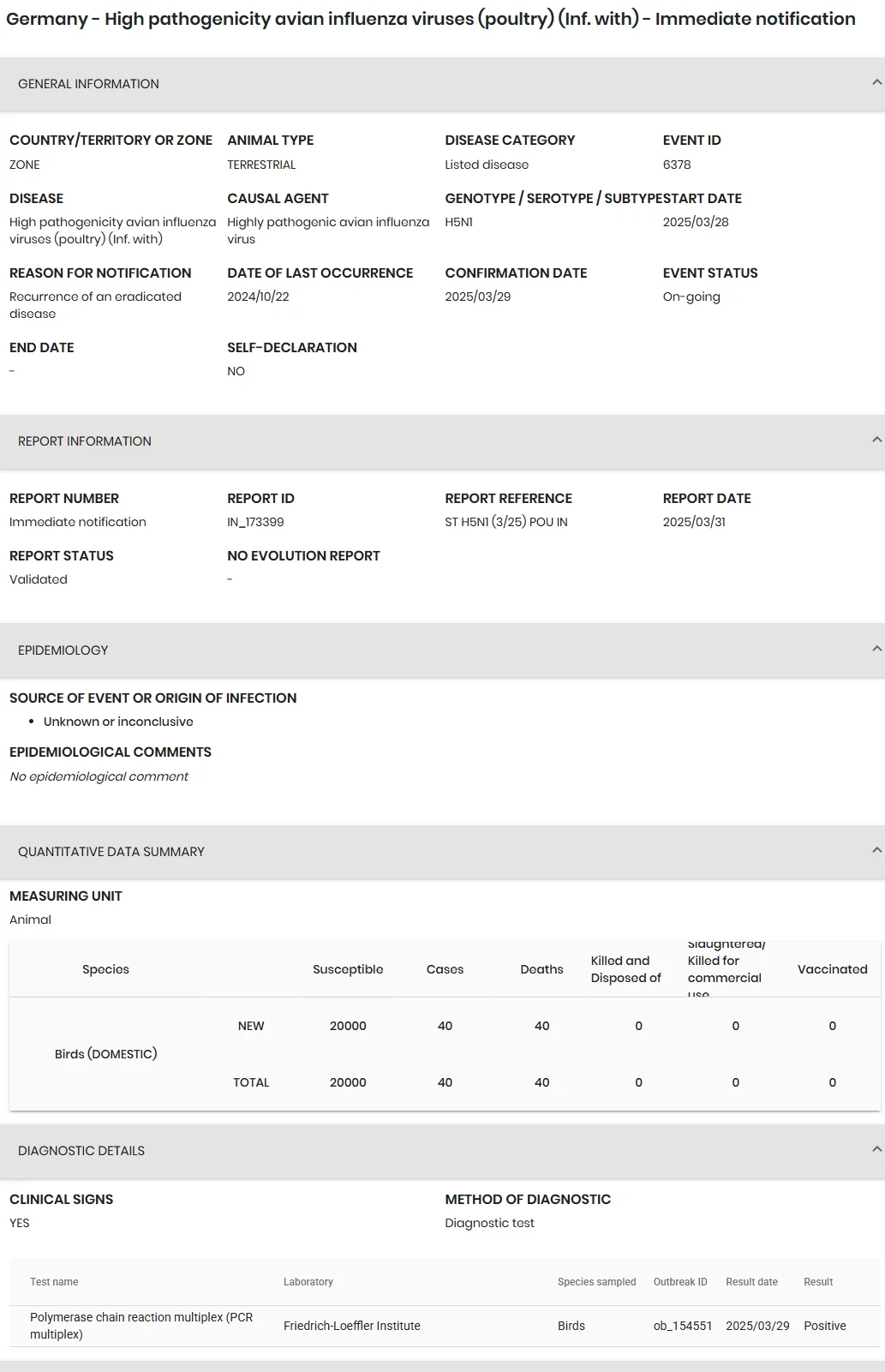Screen dimensions: 885x1372
Task: Select 'Unknown or inconclusive' source bullet
Action: pyautogui.click(x=118, y=722)
